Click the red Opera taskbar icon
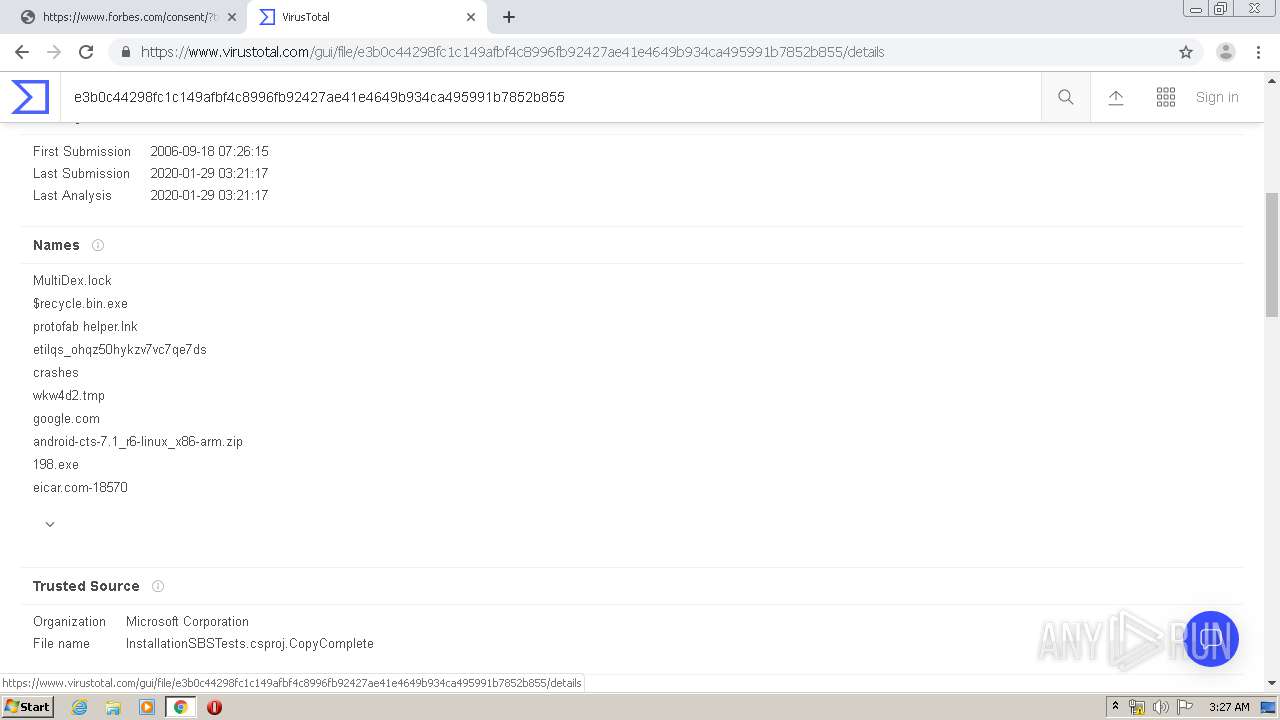The width and height of the screenshot is (1280, 720). [214, 707]
